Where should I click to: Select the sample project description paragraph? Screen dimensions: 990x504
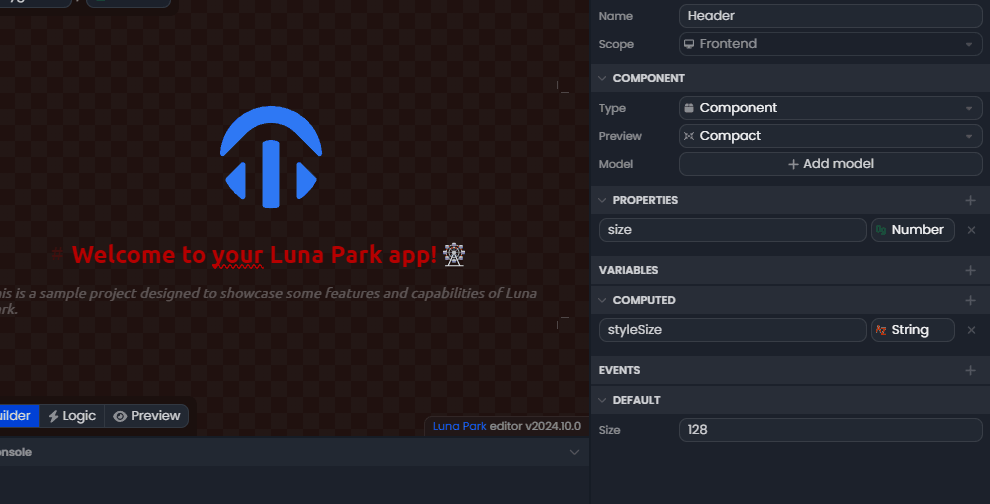[x=268, y=301]
